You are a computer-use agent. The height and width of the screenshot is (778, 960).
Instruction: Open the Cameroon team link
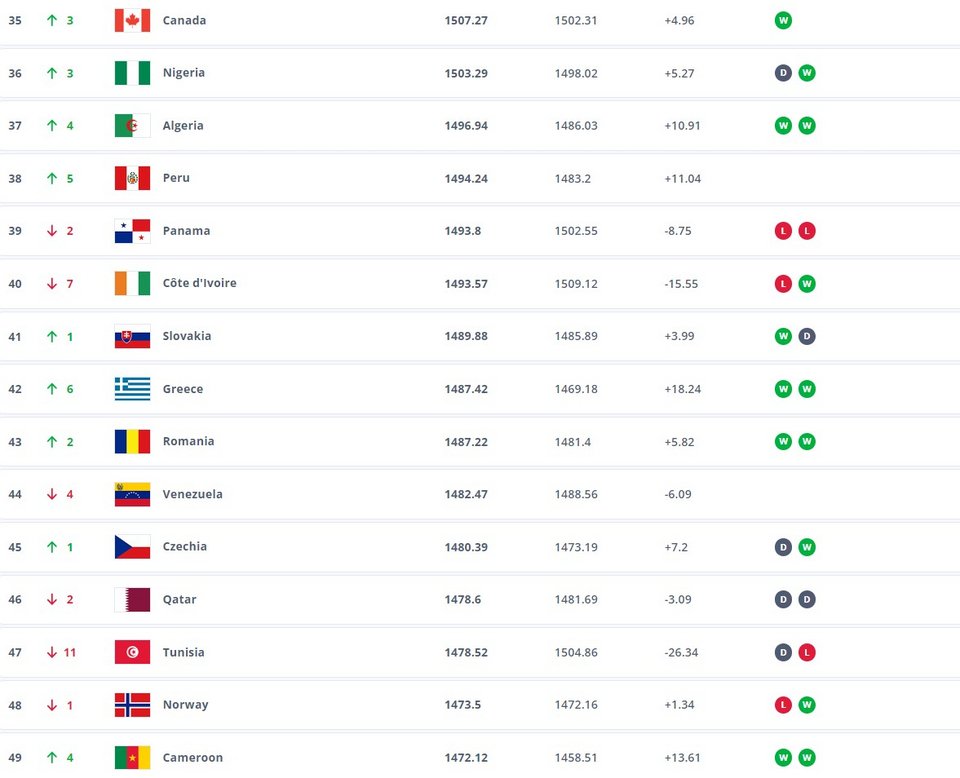192,757
